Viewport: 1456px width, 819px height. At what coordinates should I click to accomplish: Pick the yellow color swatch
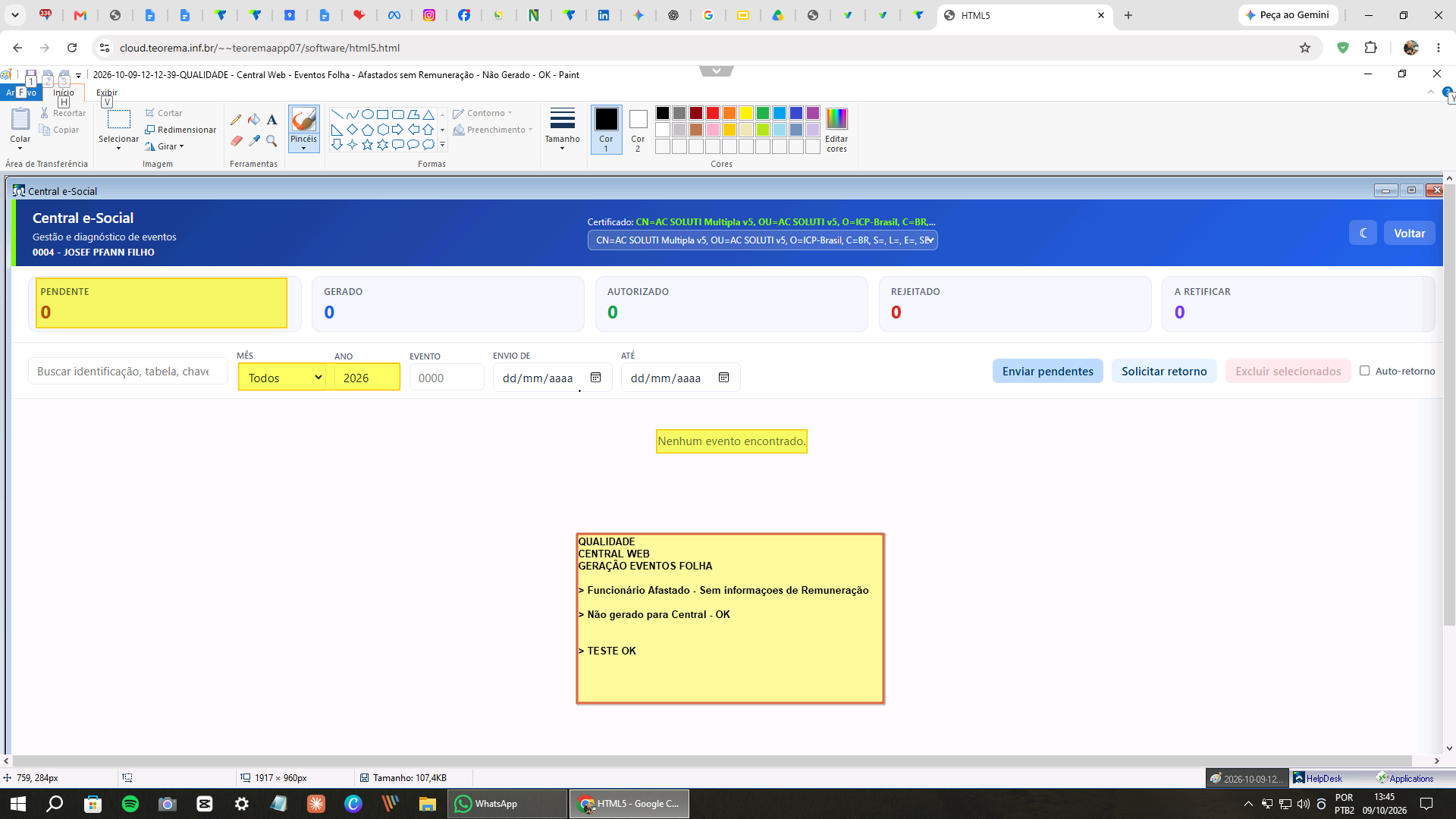[x=746, y=113]
